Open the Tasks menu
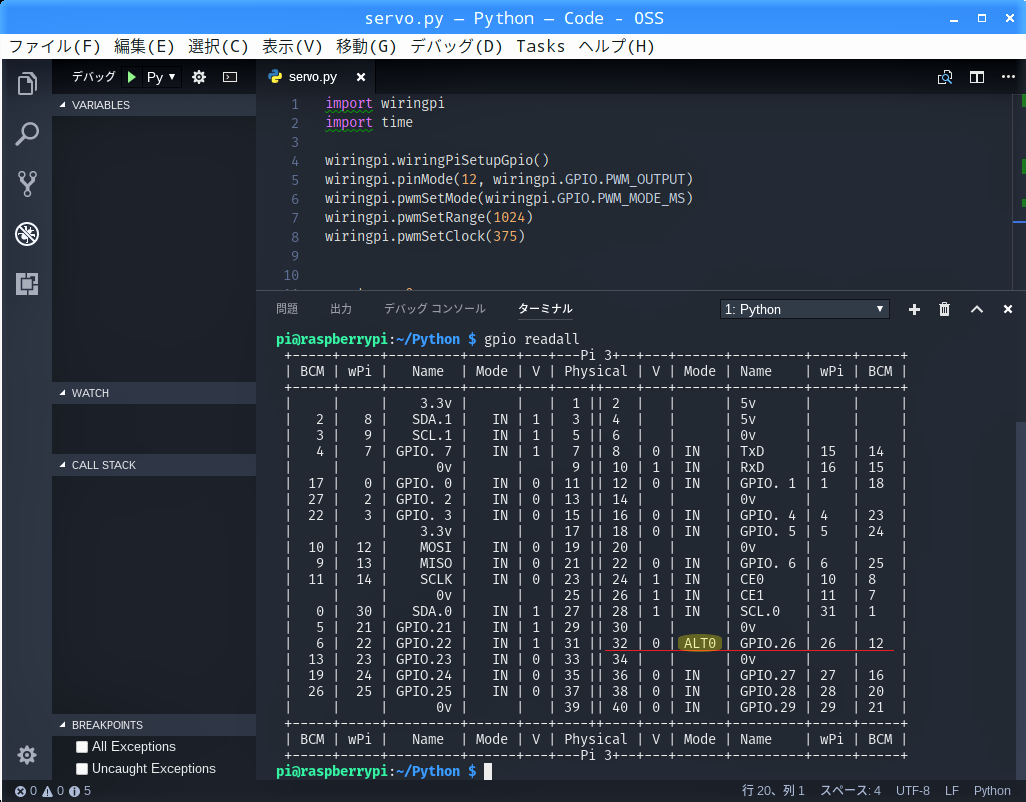The width and height of the screenshot is (1026, 802). pyautogui.click(x=540, y=46)
